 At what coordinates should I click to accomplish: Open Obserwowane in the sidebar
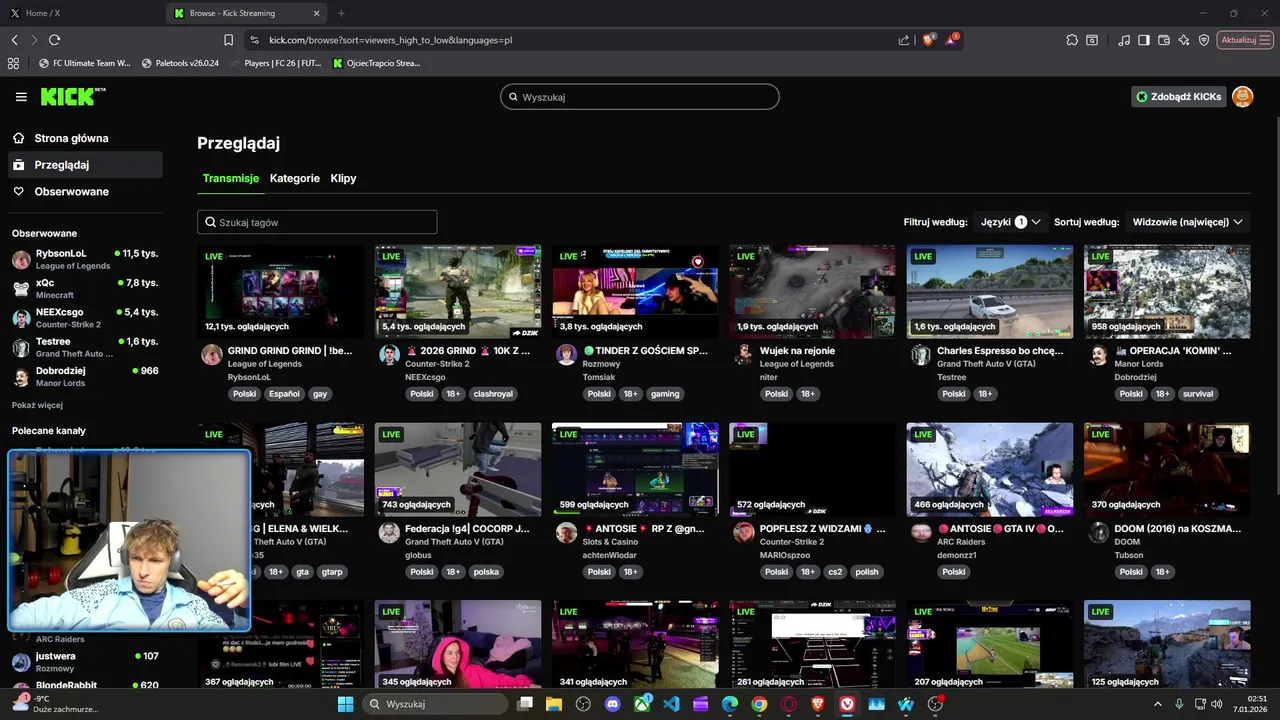click(x=85, y=191)
